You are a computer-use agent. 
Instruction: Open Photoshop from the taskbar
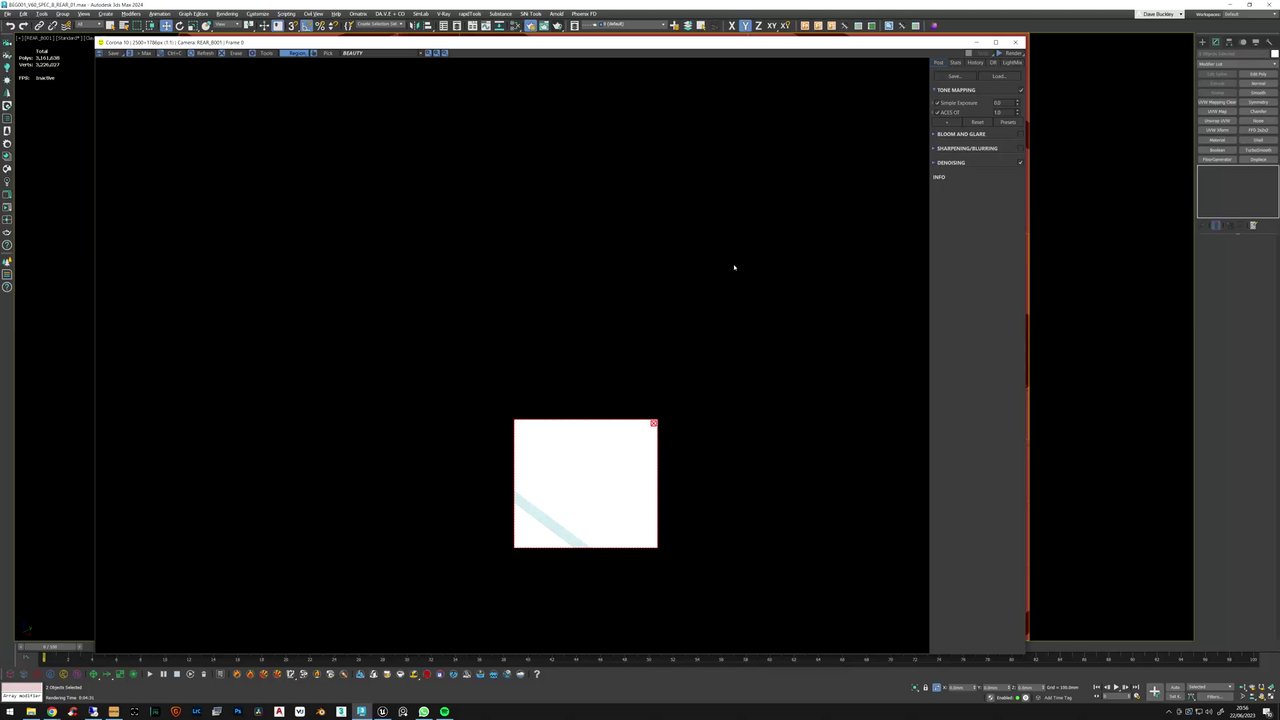(x=237, y=712)
